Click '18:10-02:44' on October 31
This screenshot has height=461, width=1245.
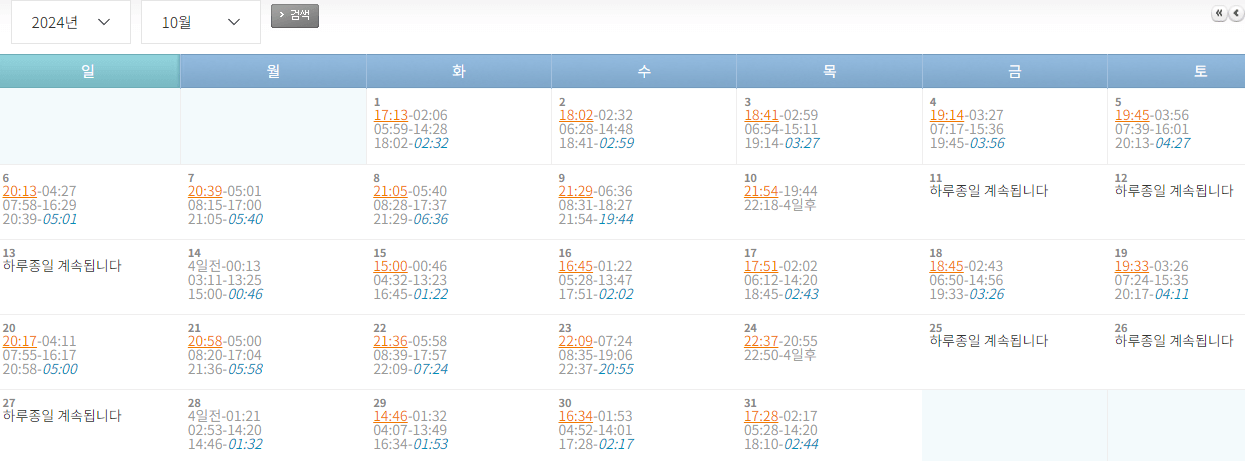(781, 445)
